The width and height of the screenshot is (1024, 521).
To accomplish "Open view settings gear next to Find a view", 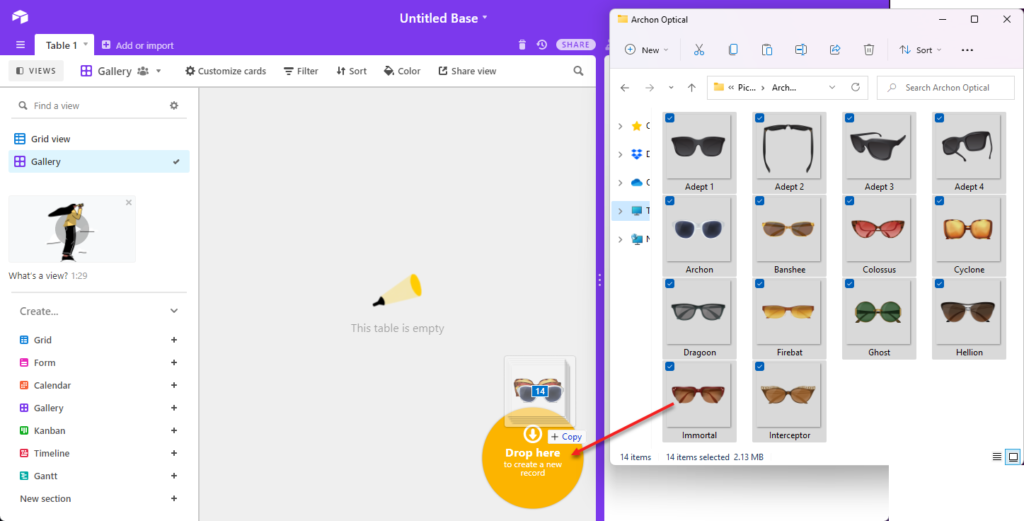I will pyautogui.click(x=174, y=105).
